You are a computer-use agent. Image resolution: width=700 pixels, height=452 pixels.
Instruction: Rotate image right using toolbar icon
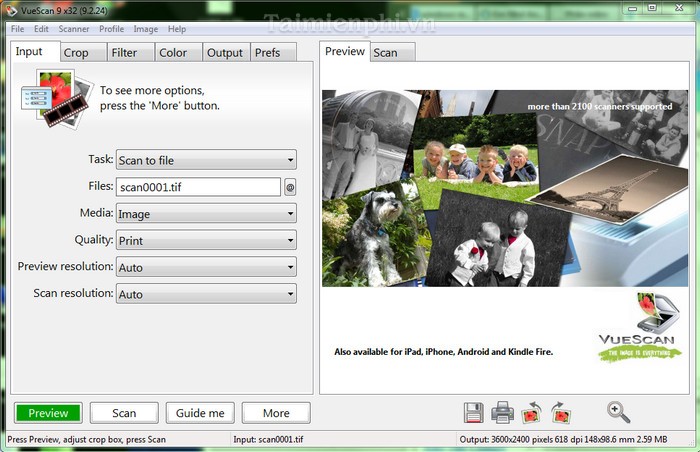tap(561, 411)
